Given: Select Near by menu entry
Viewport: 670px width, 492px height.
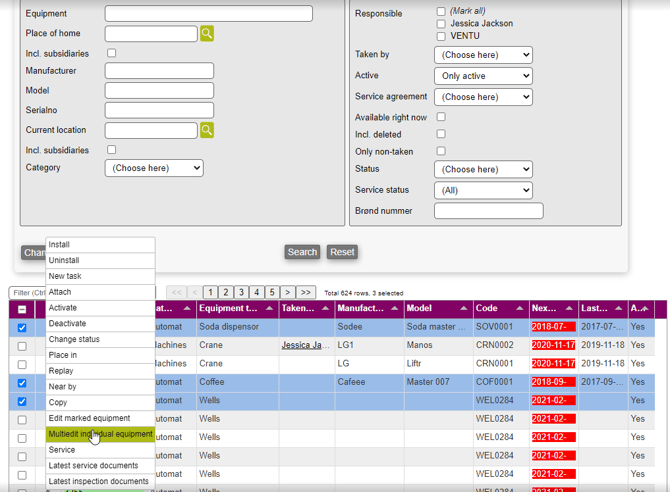Looking at the screenshot, I should tap(100, 387).
